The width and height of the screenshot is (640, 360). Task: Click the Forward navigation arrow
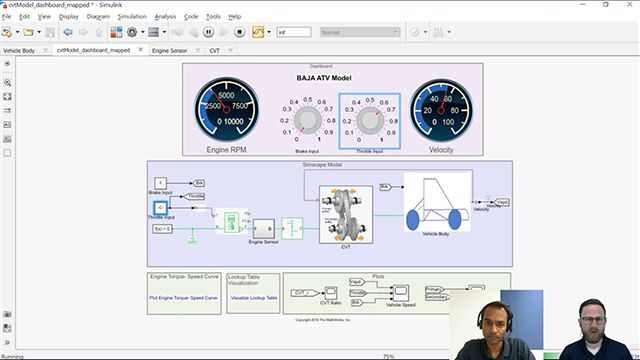pos(83,32)
